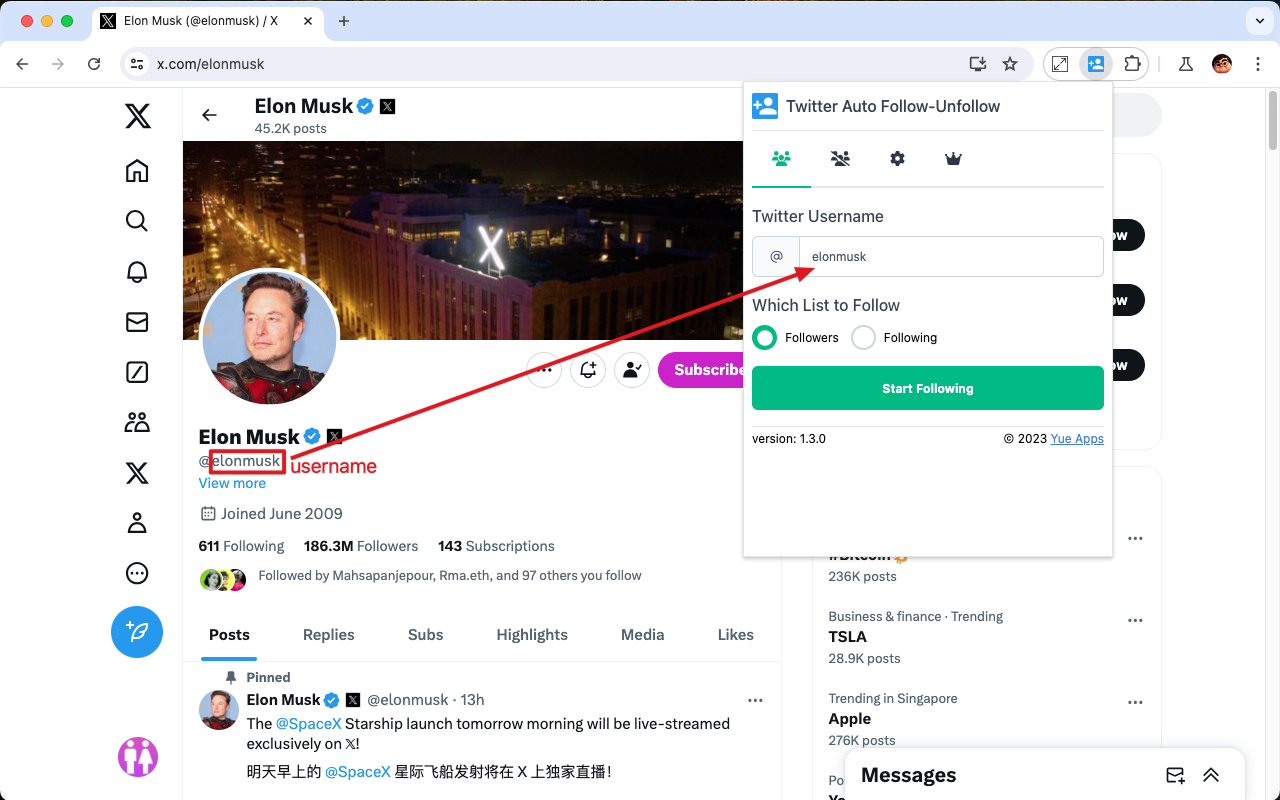
Task: Select the Communities icon in the sidebar
Action: tap(137, 421)
